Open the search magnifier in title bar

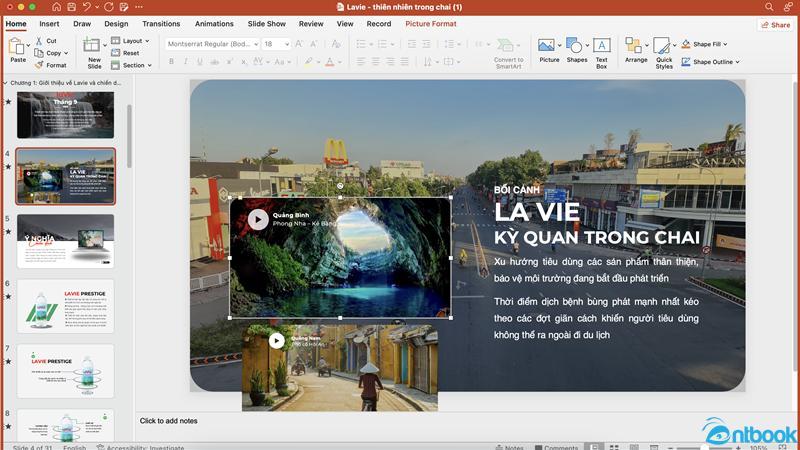(x=769, y=7)
